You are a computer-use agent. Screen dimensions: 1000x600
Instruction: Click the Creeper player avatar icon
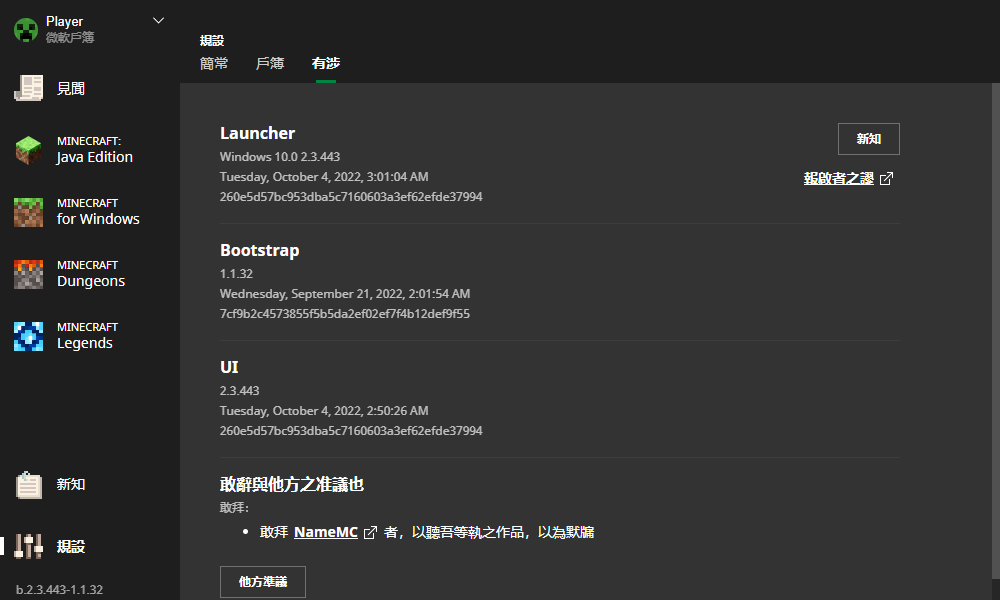tap(26, 29)
